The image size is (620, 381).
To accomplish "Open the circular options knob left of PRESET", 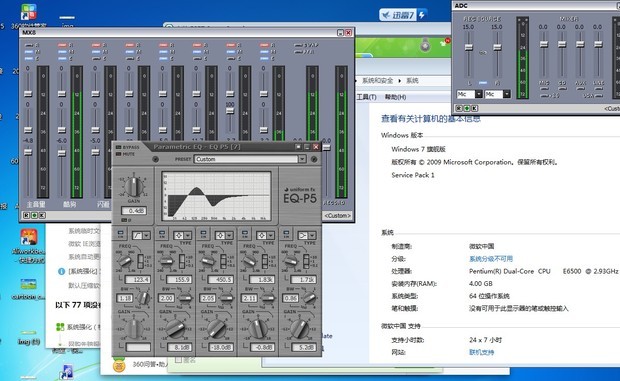I will [x=155, y=159].
